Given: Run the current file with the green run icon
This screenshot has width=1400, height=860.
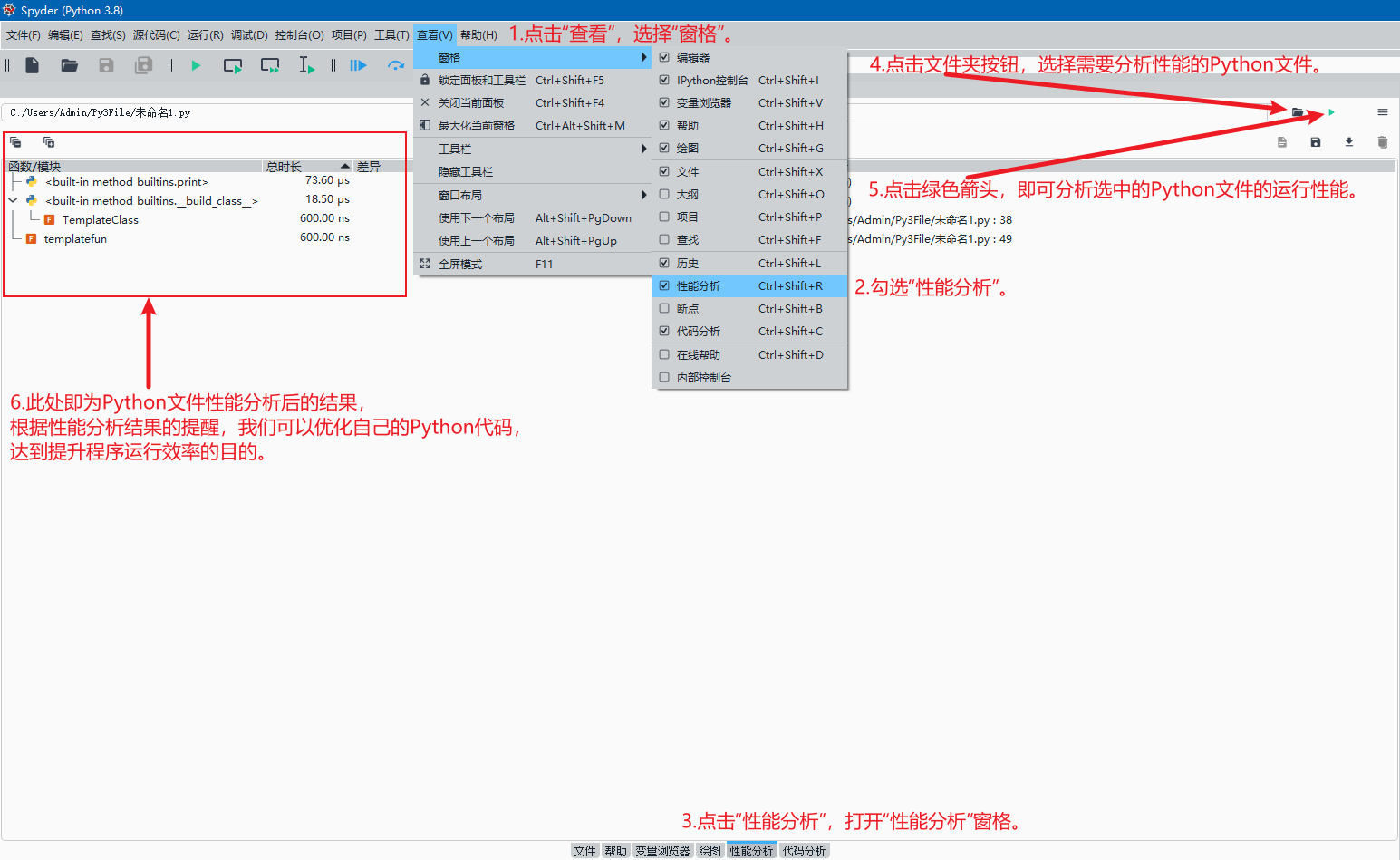Looking at the screenshot, I should [x=195, y=64].
